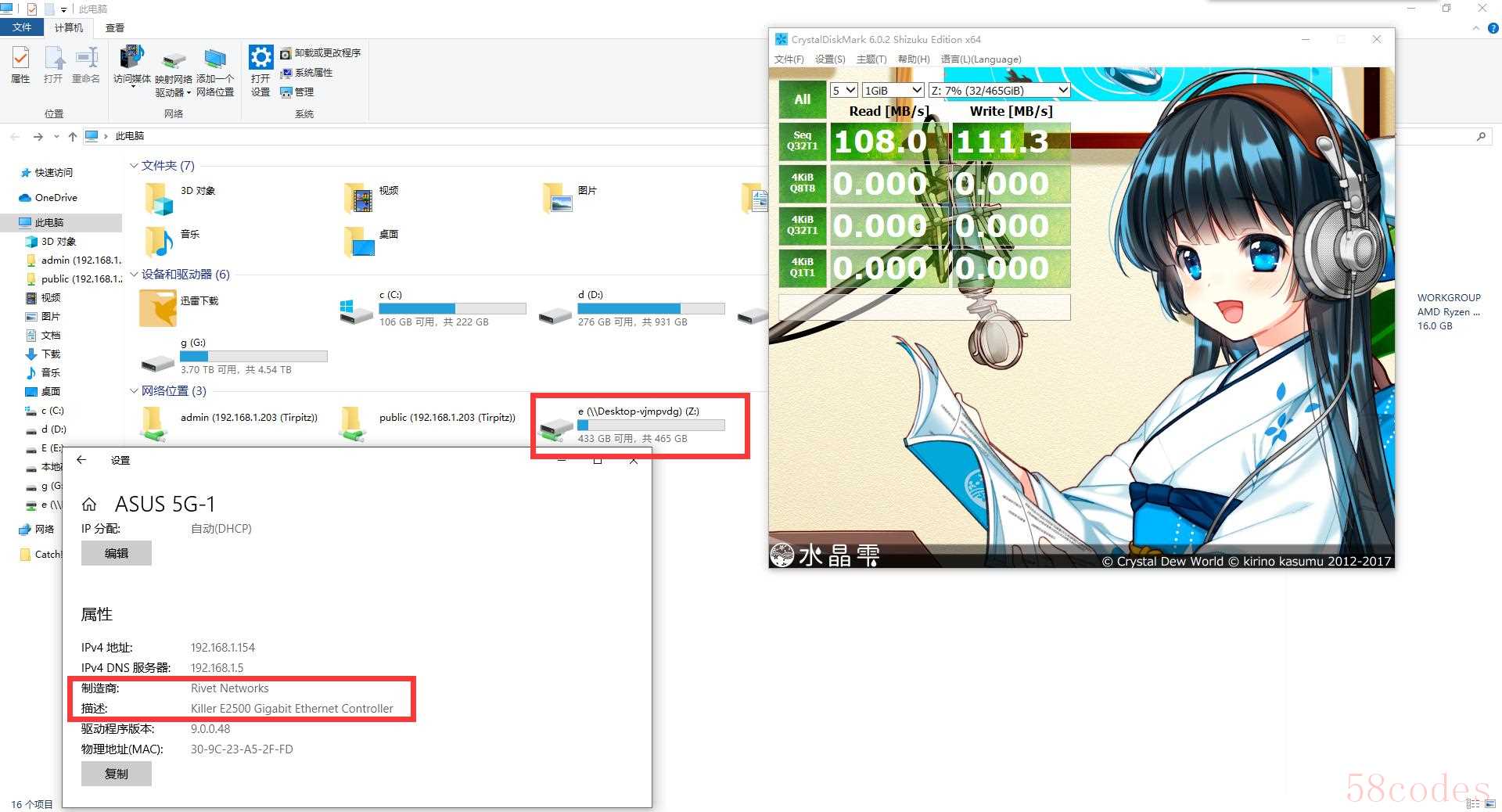The width and height of the screenshot is (1502, 812).
Task: Click the comment box below the CrystalDiskMark results
Action: pos(925,307)
